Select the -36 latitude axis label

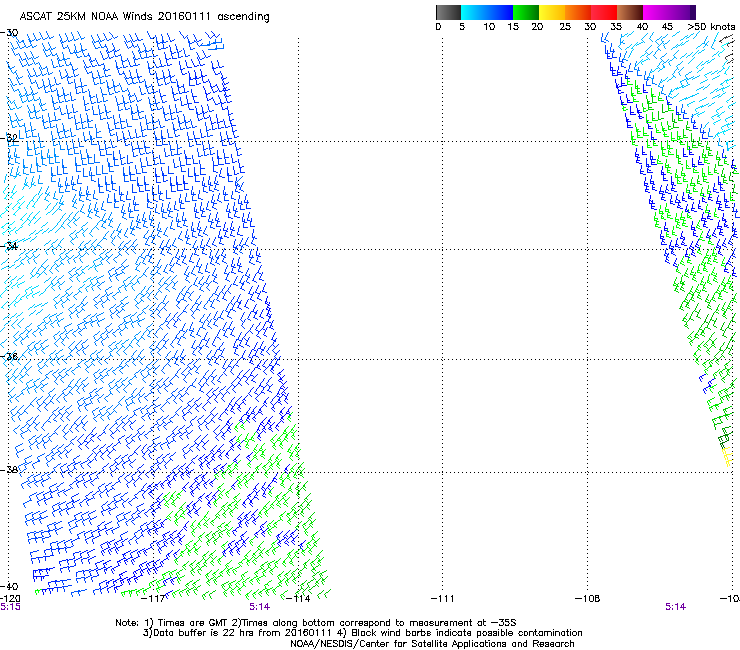point(9,356)
